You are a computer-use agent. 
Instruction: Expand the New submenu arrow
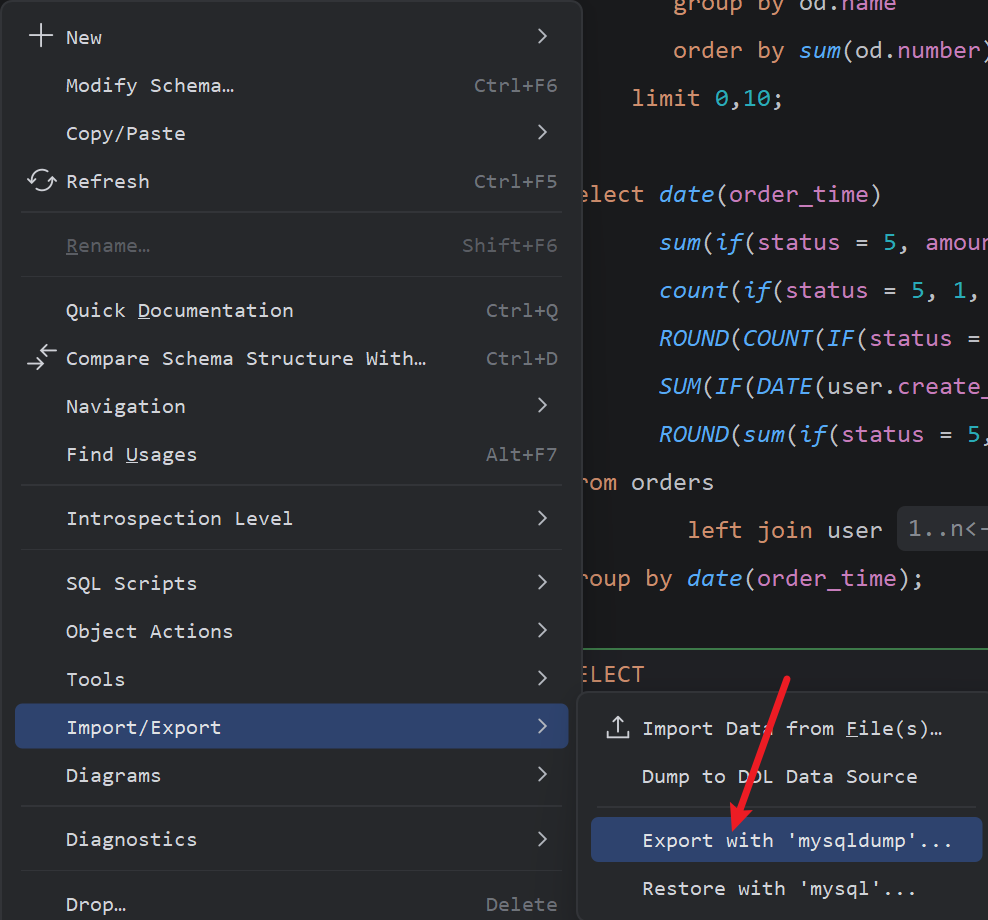pyautogui.click(x=542, y=36)
